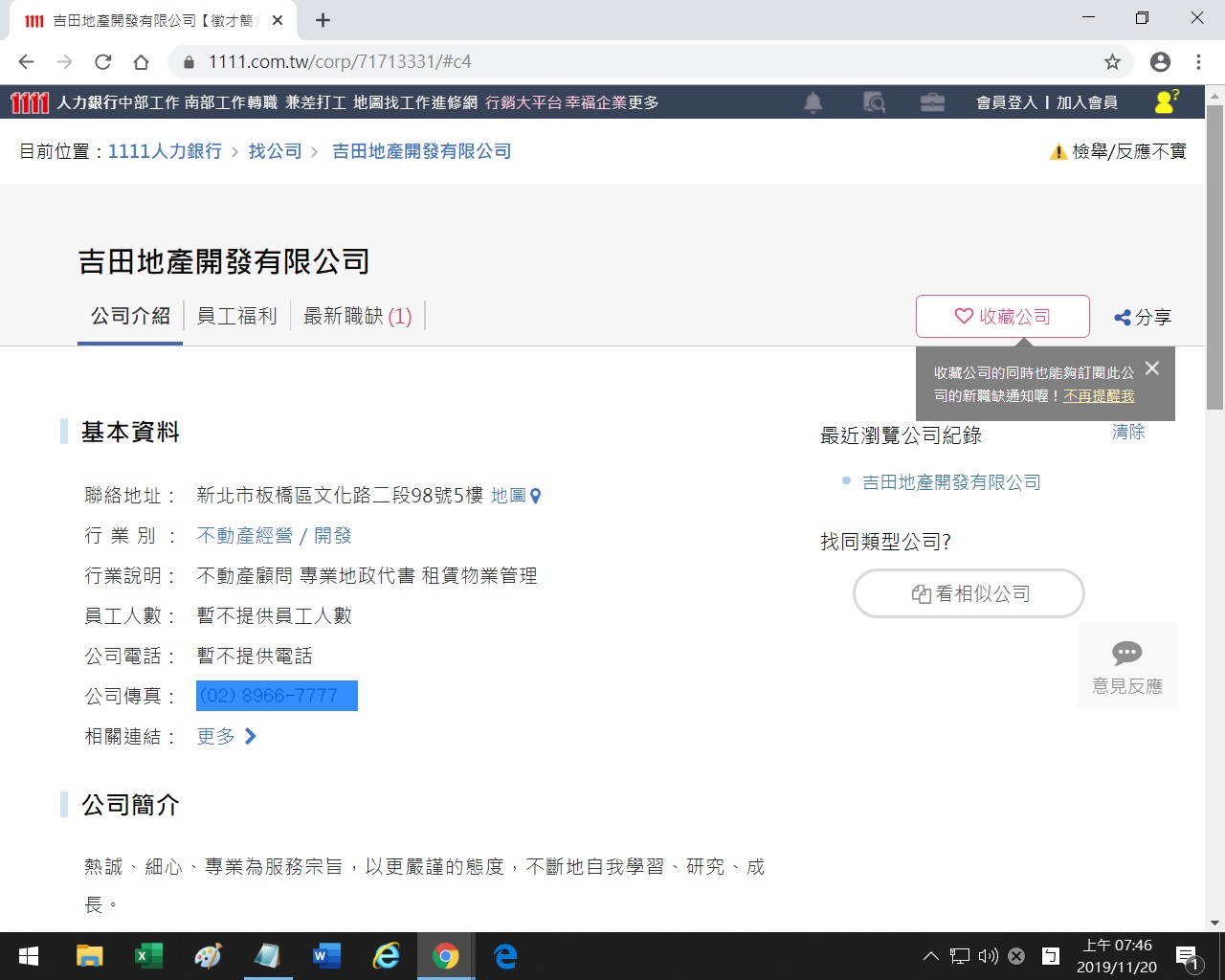Open Internet Explorer from taskbar
Screen dimensions: 1225x980
tap(386, 956)
